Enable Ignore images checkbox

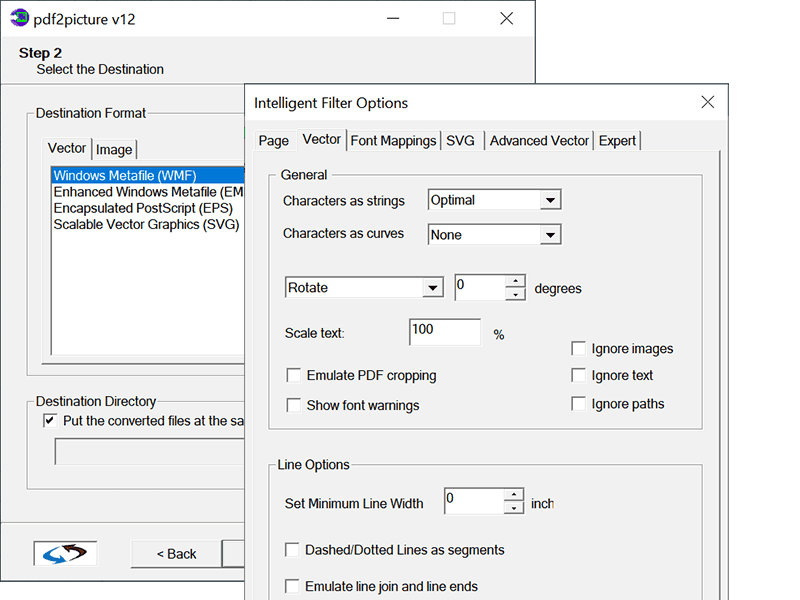(x=578, y=348)
